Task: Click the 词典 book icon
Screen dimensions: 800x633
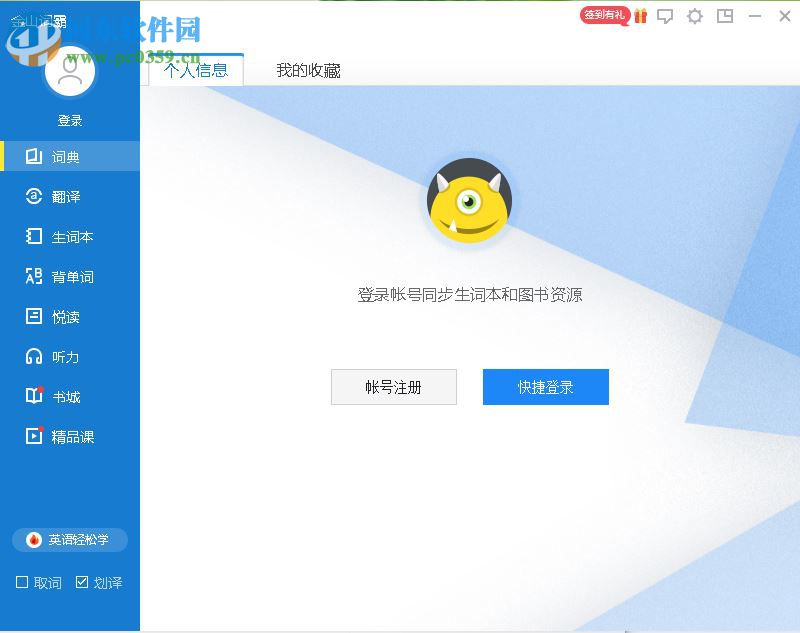Action: pos(34,156)
